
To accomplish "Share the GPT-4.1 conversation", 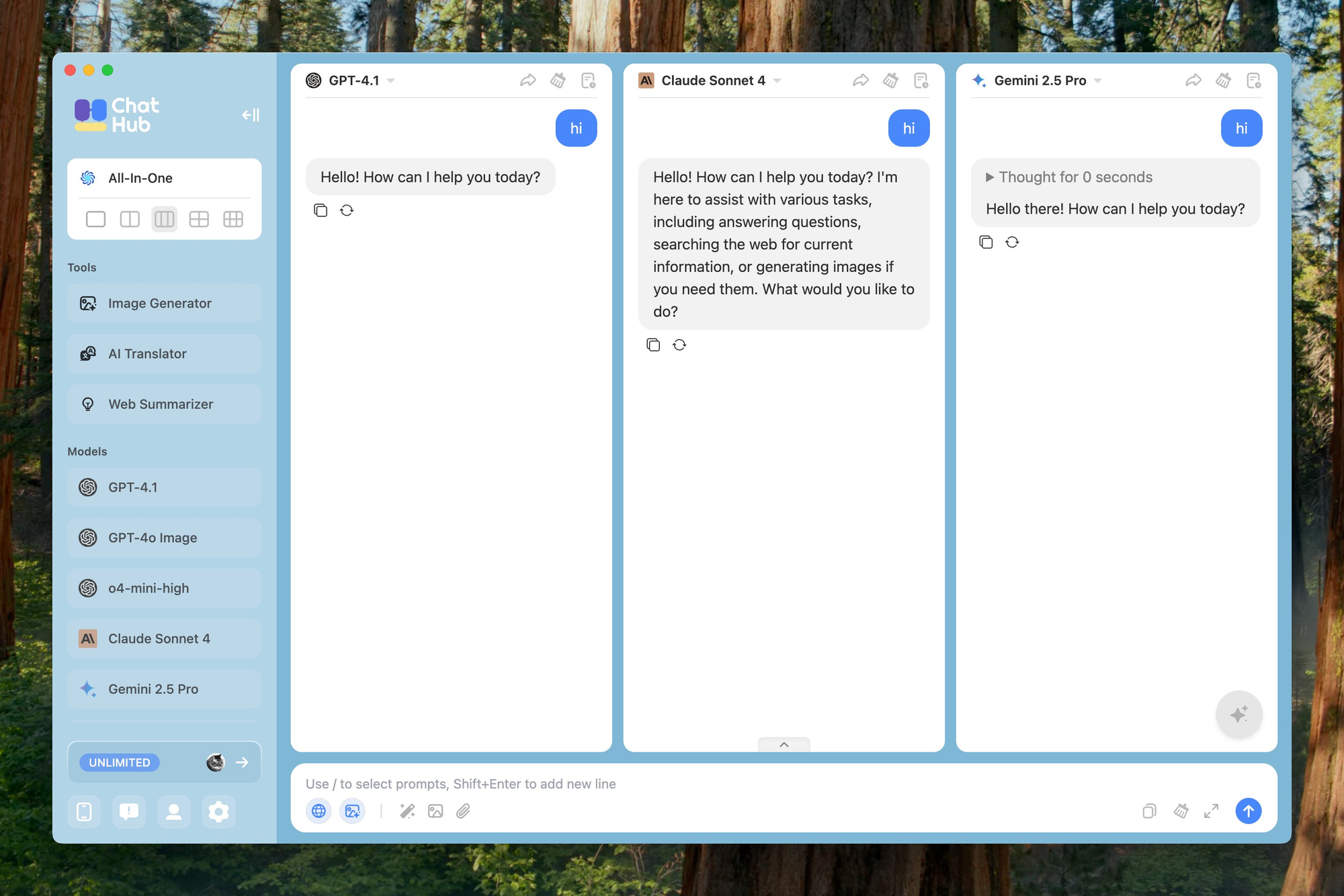I will click(x=528, y=81).
